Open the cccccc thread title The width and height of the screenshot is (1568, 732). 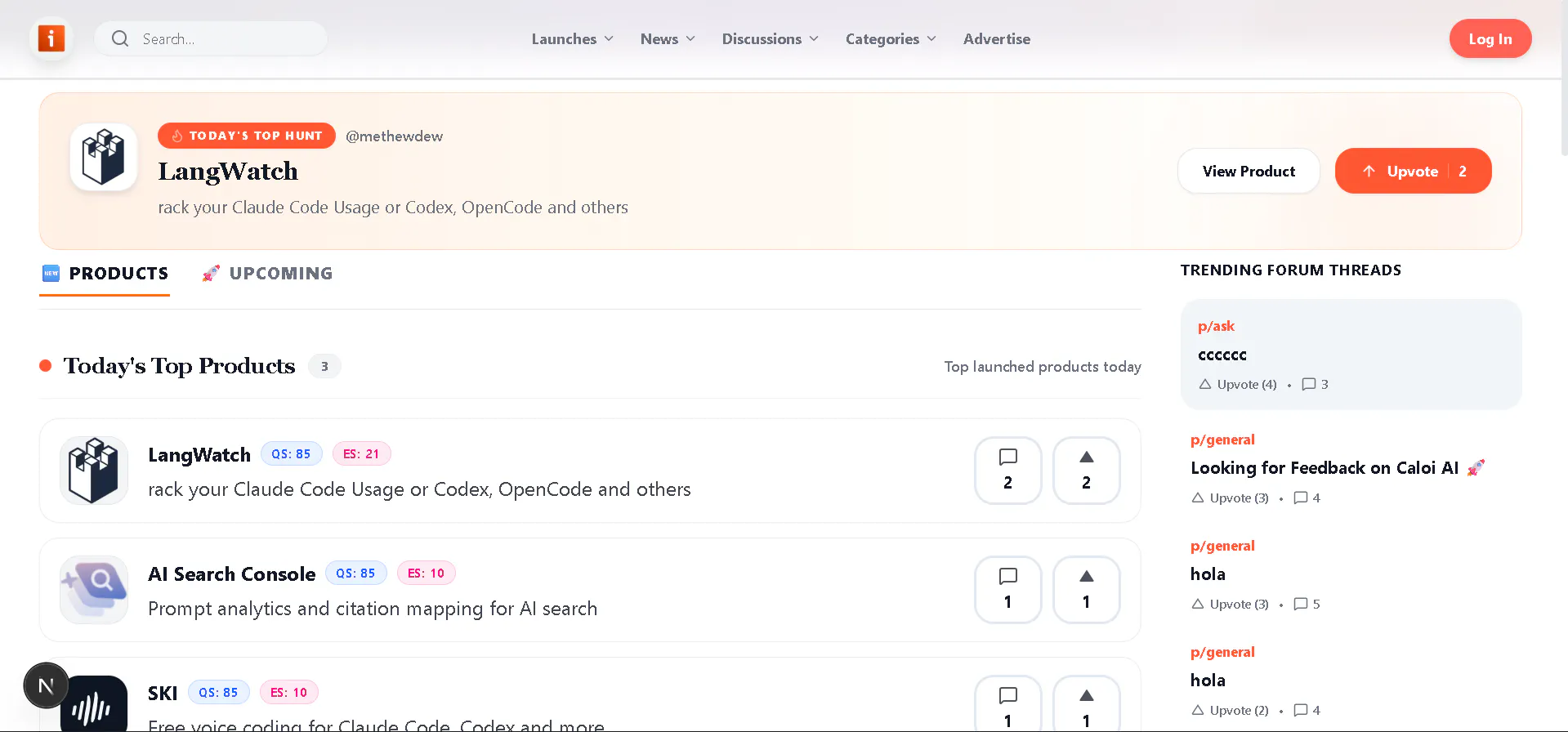(x=1222, y=355)
